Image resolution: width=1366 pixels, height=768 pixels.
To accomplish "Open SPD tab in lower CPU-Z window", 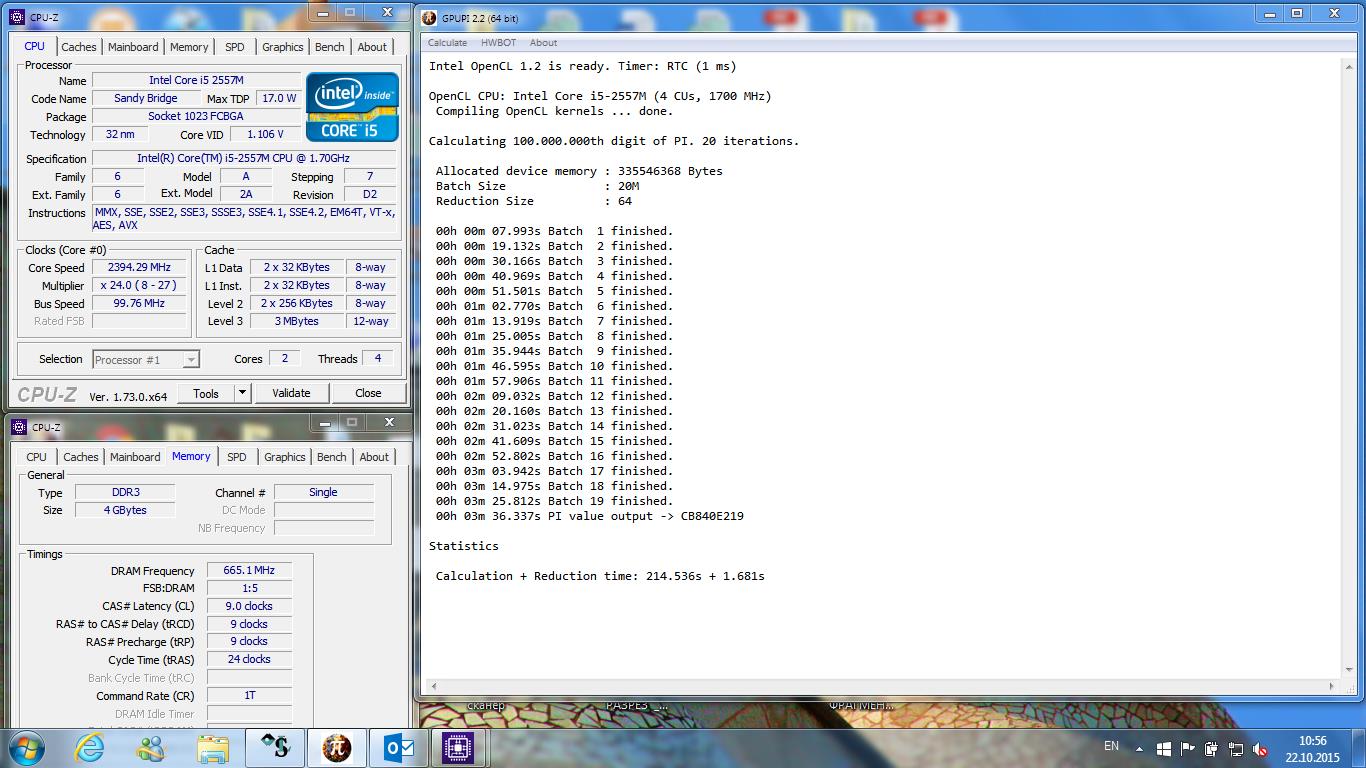I will click(237, 457).
